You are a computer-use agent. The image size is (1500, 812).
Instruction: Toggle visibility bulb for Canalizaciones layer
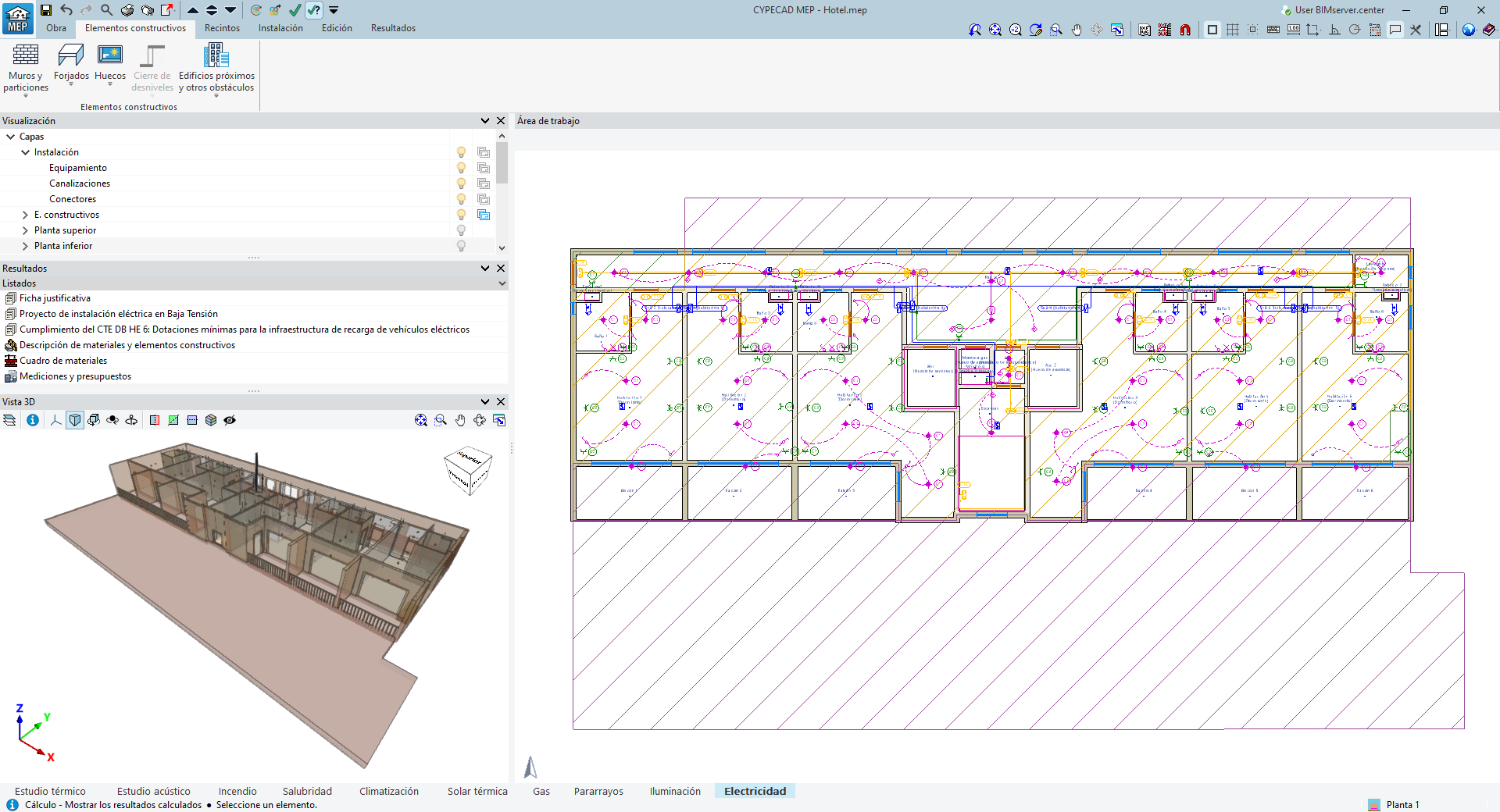point(461,183)
